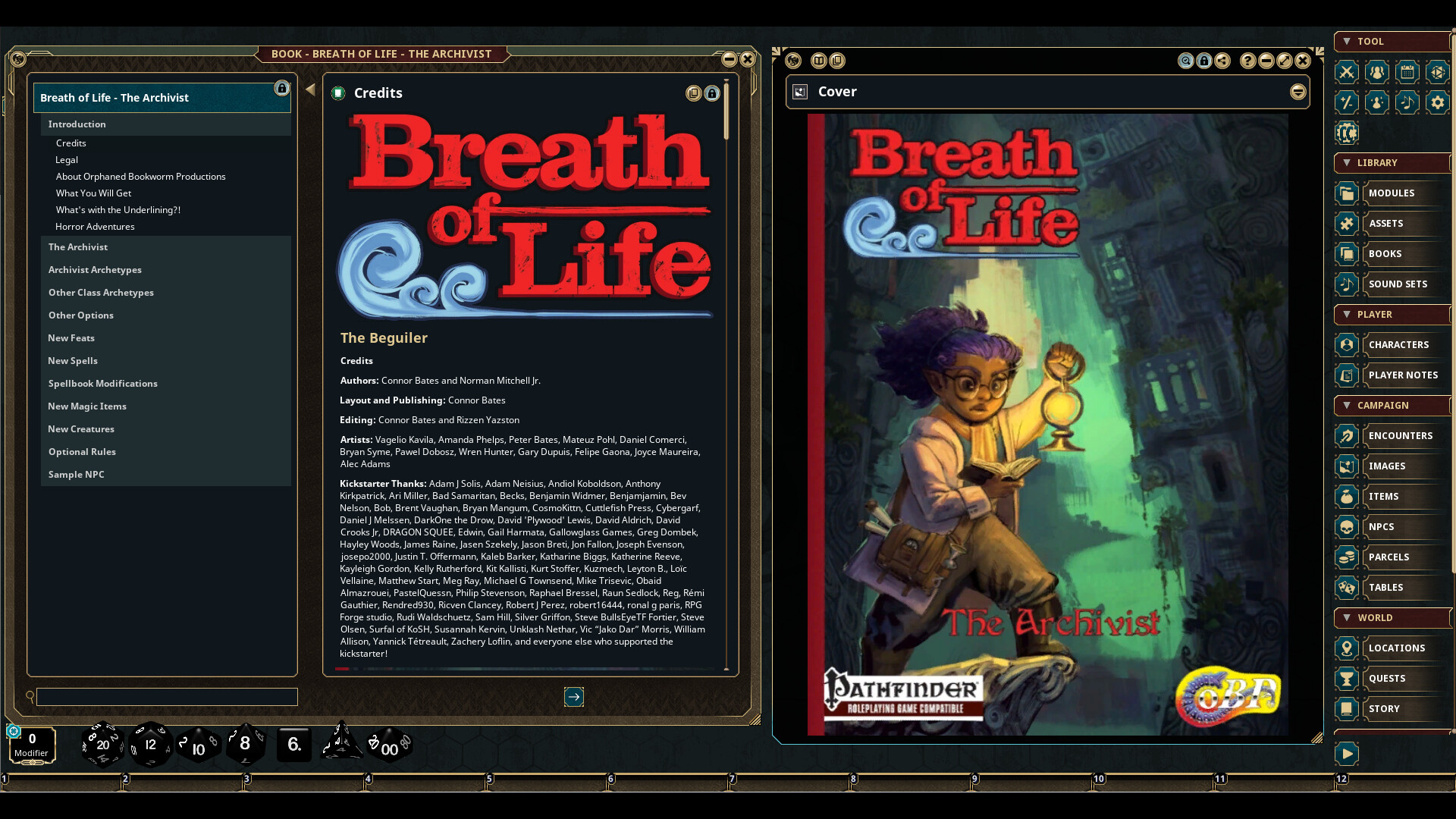Toggle the lock on the Credits page
Viewport: 1456px width, 819px height.
tap(712, 93)
